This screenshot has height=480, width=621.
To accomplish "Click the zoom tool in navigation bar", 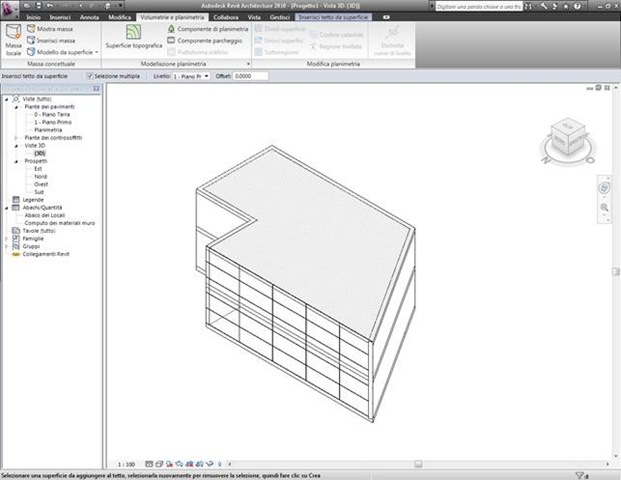I will coord(604,207).
